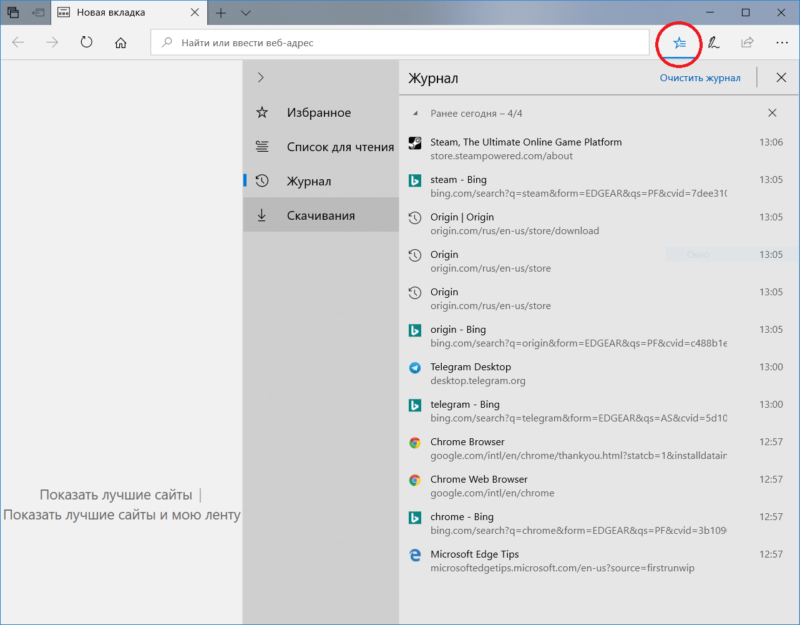Click Bing favicon beside telegram - Bing
800x625 pixels.
pos(415,405)
